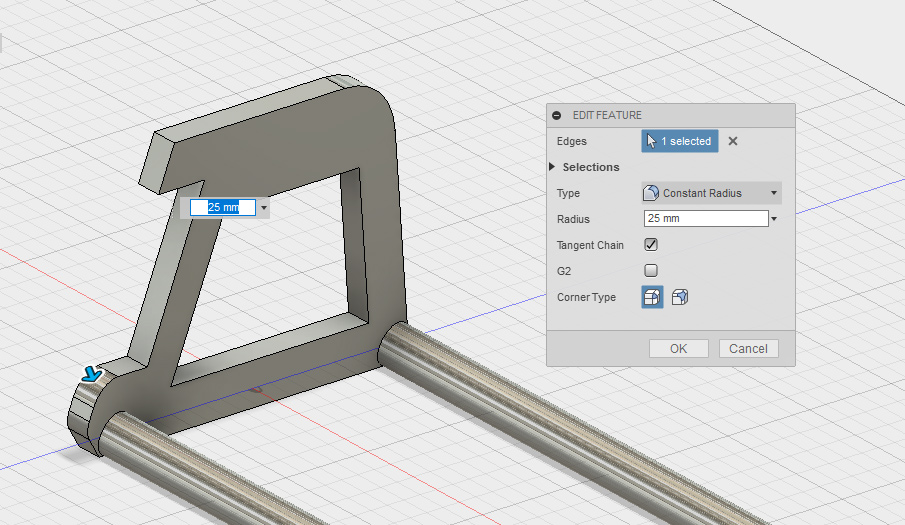905x525 pixels.
Task: Click the Edges '1 selected' selector
Action: point(679,141)
